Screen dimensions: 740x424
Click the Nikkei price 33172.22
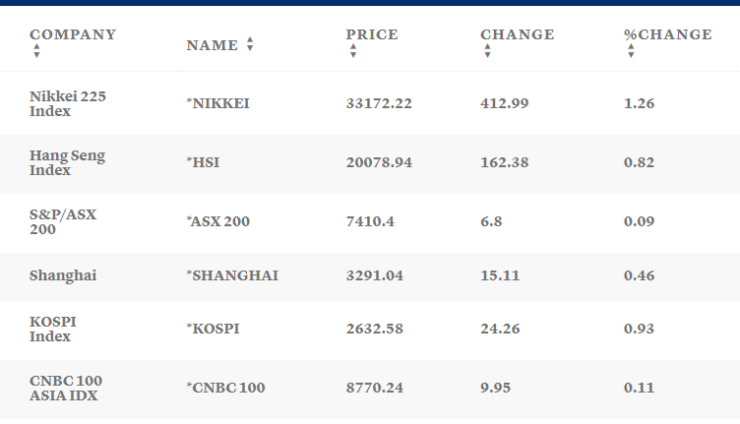[379, 104]
